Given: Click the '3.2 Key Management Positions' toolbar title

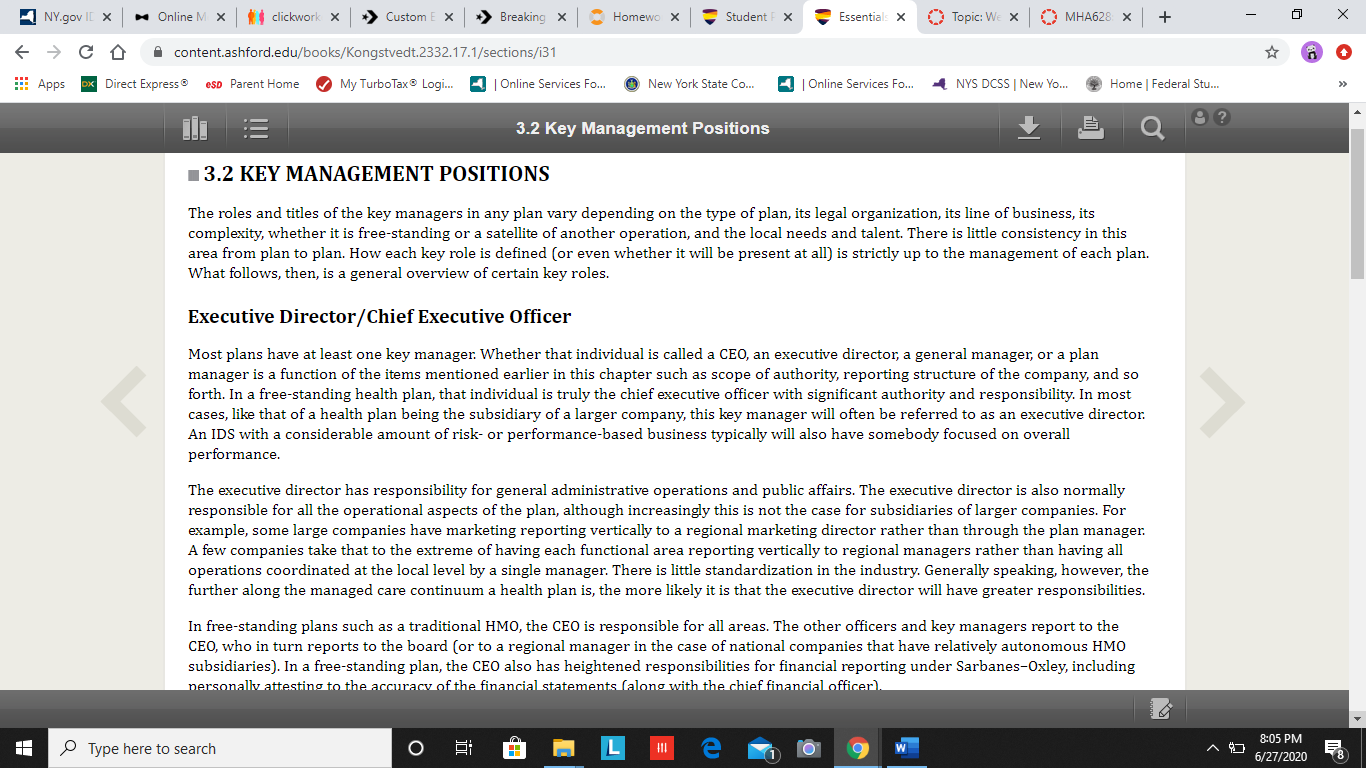Looking at the screenshot, I should pos(643,128).
